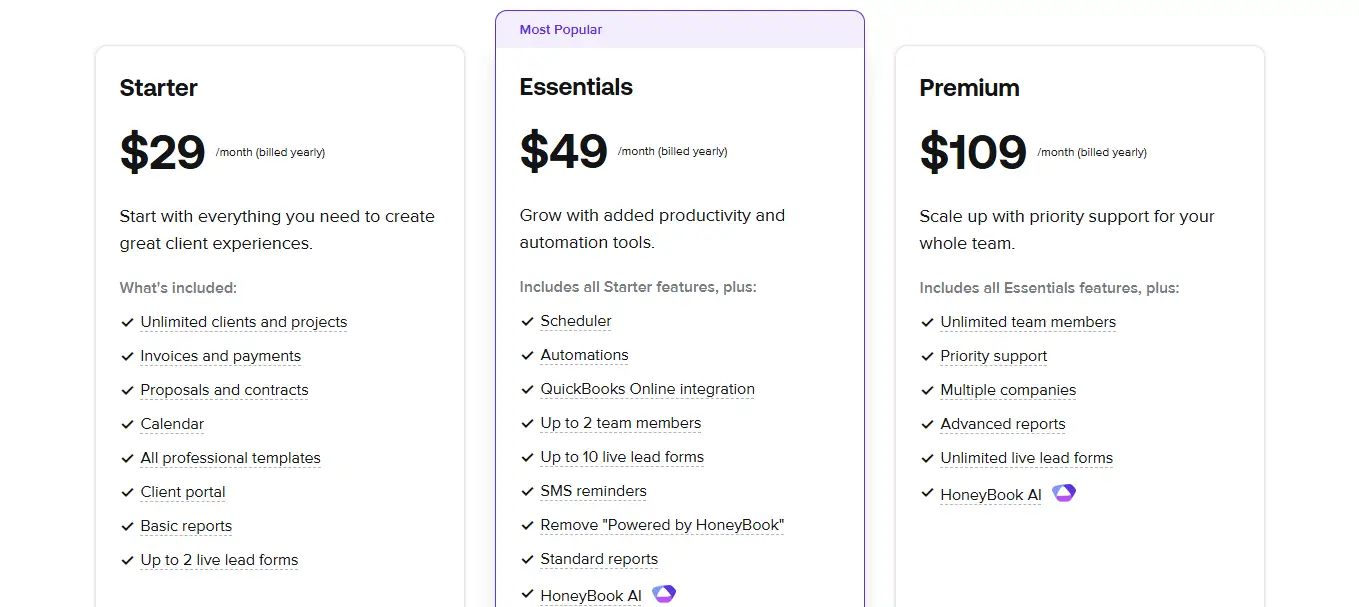Click the Most Popular badge on Essentials

point(561,30)
